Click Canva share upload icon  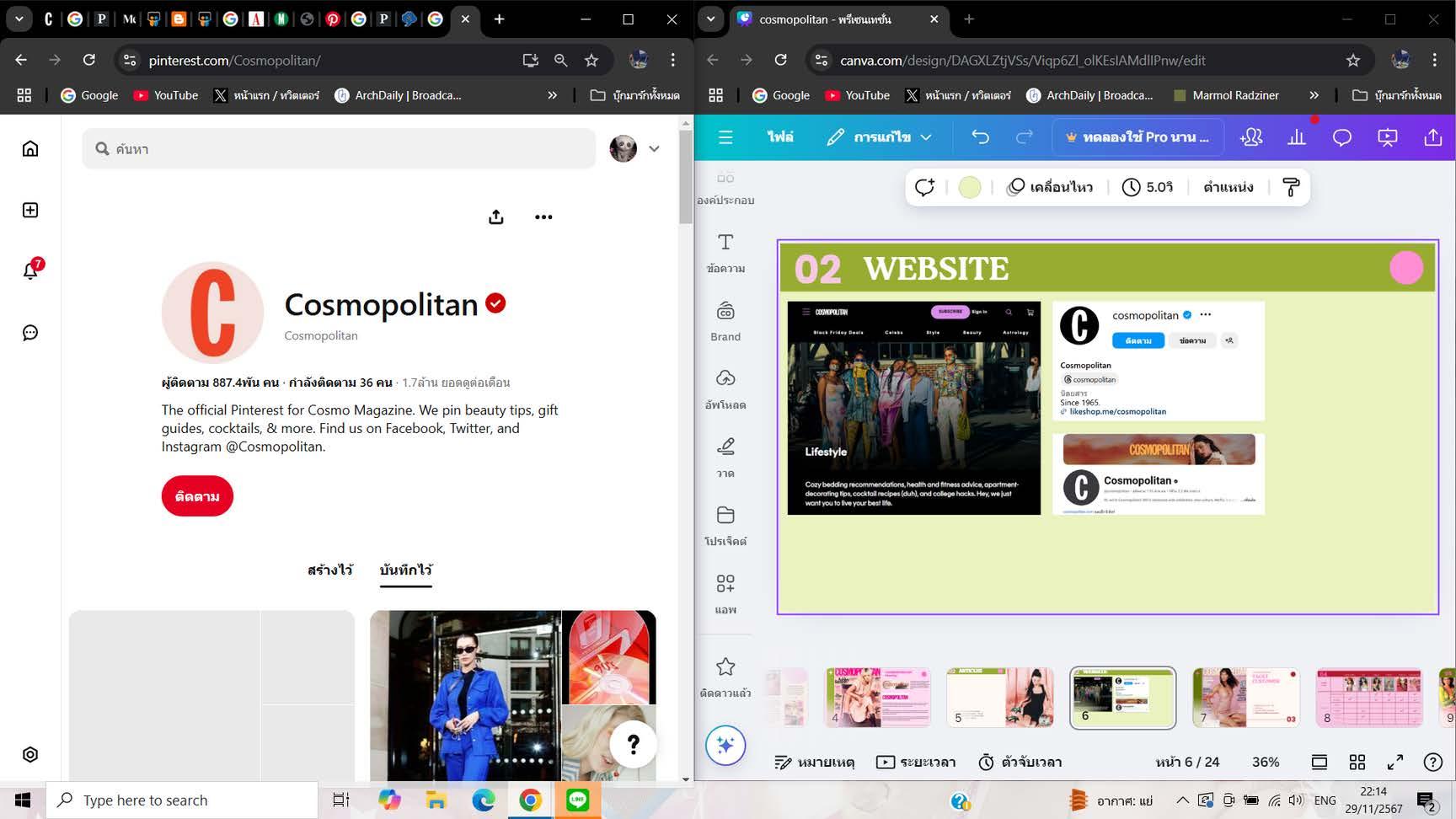pyautogui.click(x=1433, y=137)
